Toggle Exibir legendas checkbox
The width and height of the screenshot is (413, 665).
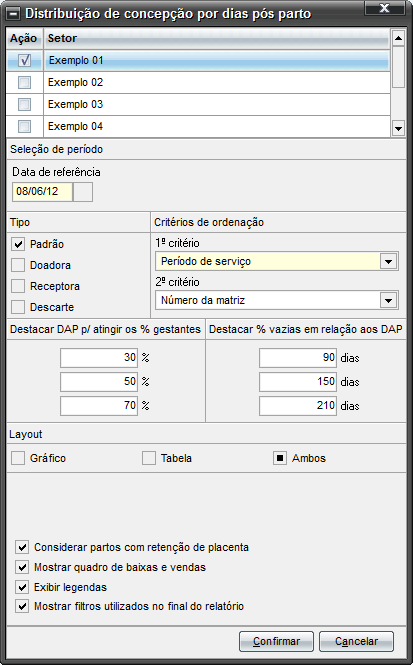[22, 587]
